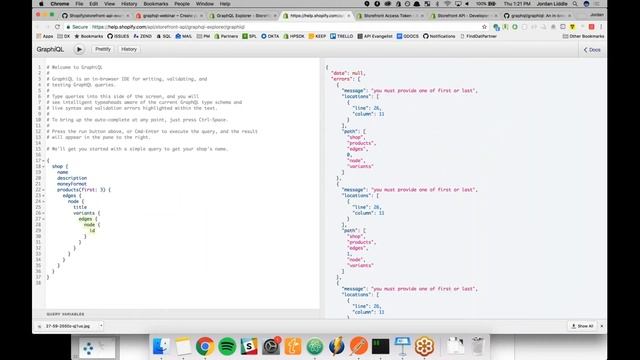This screenshot has height=360, width=640.
Task: Collapse the node block at line 24
Action: point(44,201)
